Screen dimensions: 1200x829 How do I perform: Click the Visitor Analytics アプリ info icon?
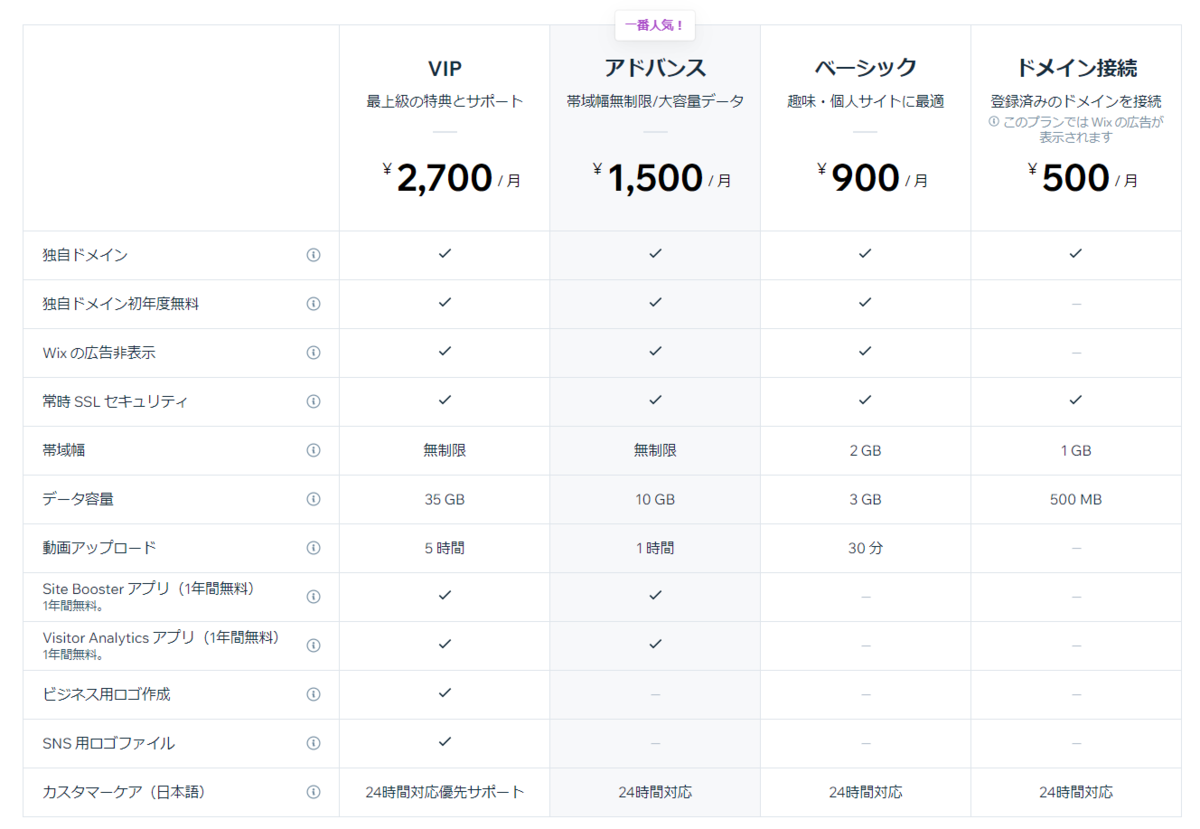[x=313, y=645]
